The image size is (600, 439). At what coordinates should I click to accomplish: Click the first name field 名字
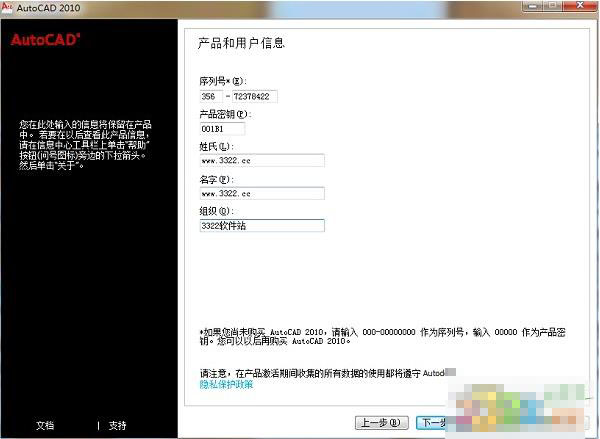tap(262, 193)
